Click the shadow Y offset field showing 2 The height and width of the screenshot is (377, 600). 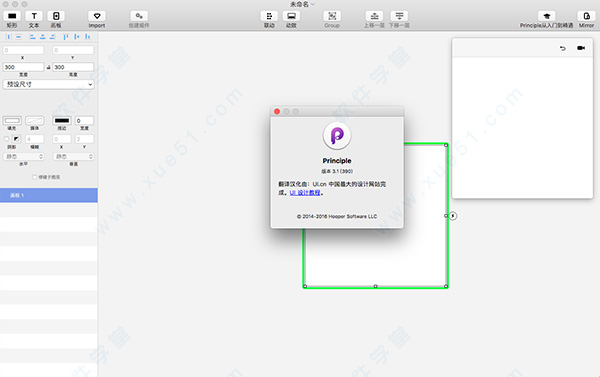click(x=84, y=139)
